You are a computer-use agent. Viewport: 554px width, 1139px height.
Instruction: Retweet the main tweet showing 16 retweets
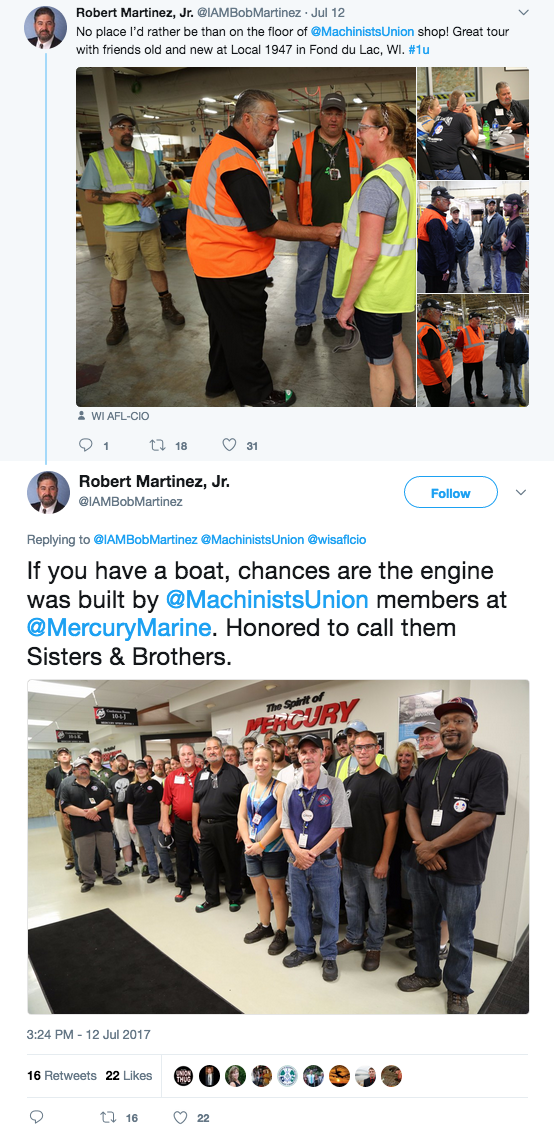click(x=107, y=1117)
